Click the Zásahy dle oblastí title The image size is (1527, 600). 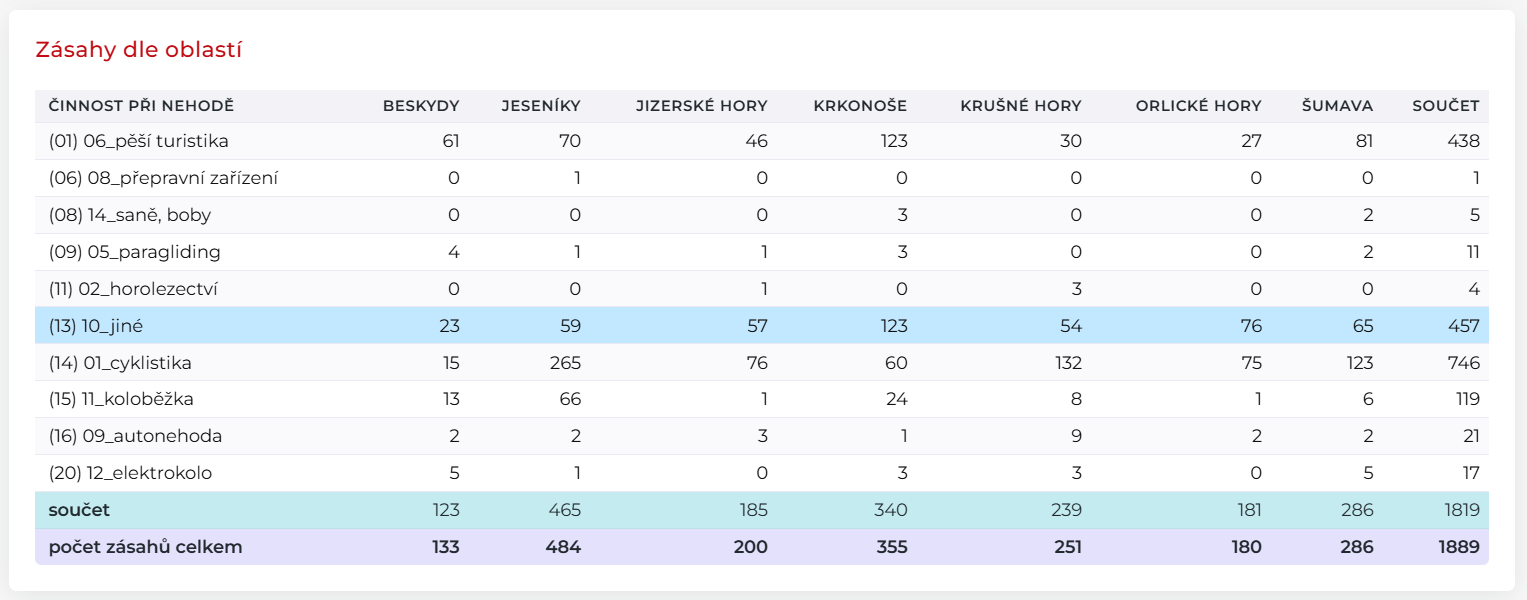(138, 50)
